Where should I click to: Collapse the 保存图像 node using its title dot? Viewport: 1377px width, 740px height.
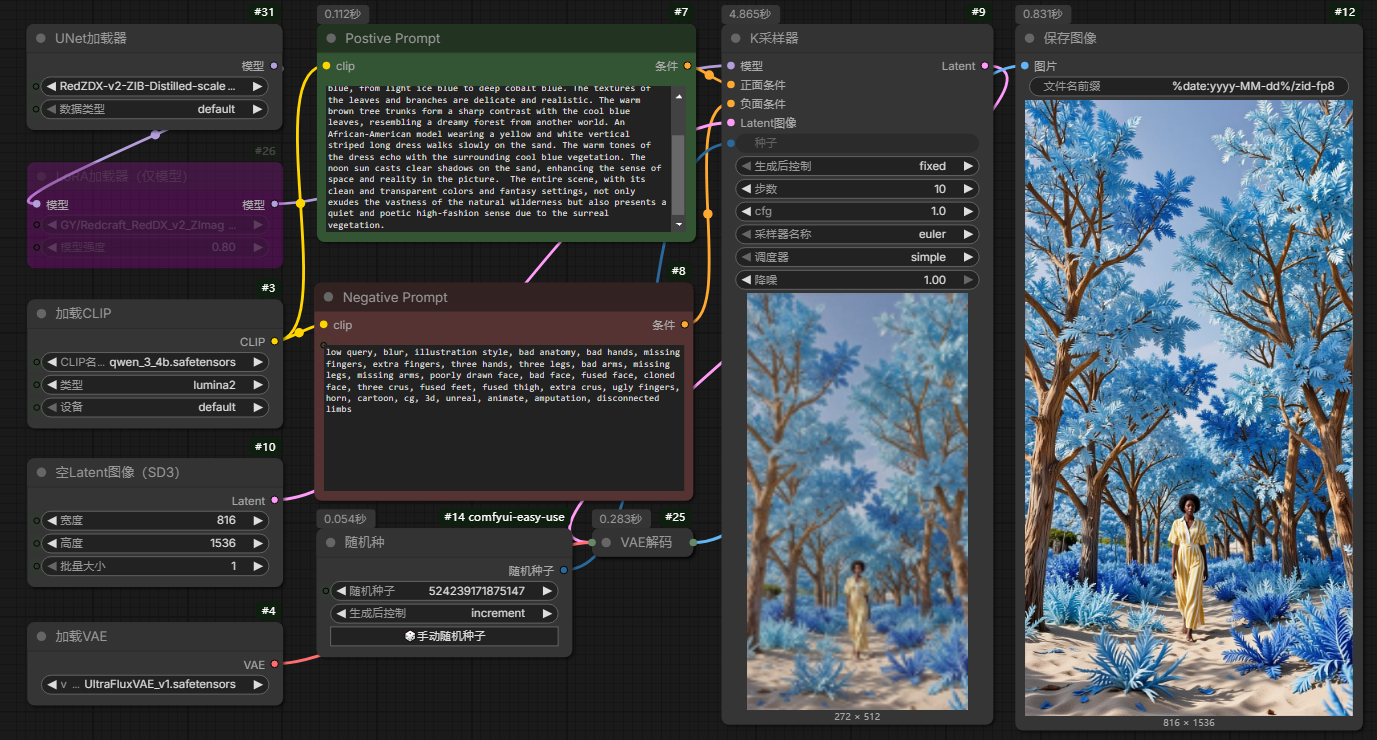[x=1029, y=39]
